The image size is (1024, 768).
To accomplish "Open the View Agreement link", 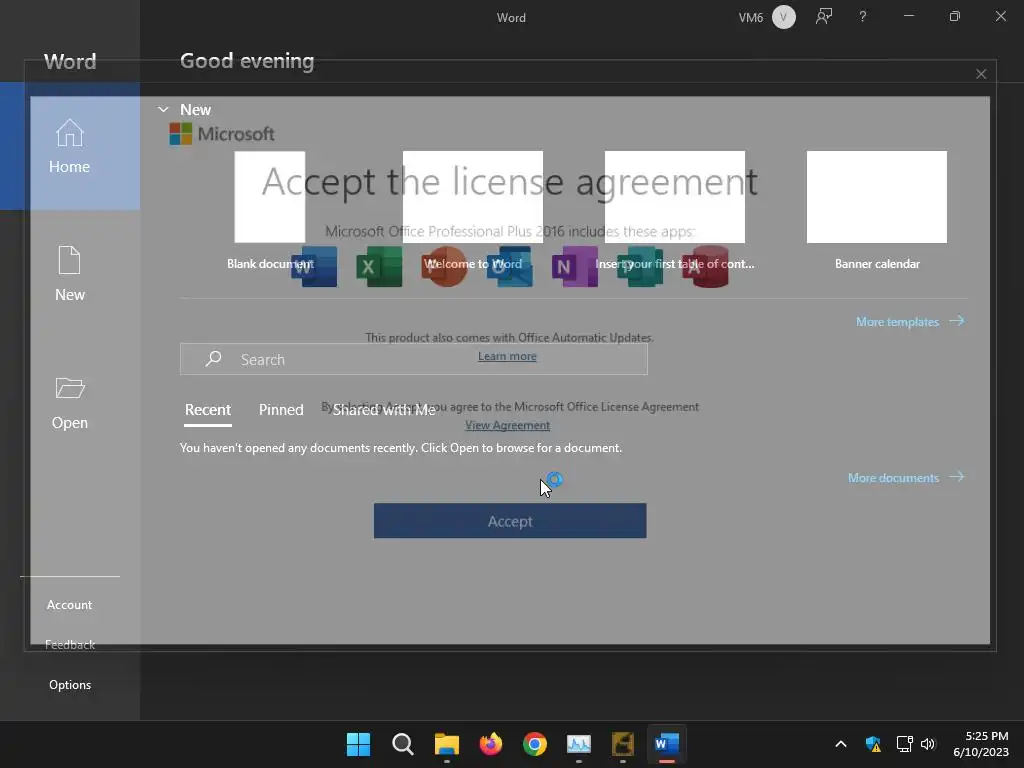I will [x=507, y=425].
